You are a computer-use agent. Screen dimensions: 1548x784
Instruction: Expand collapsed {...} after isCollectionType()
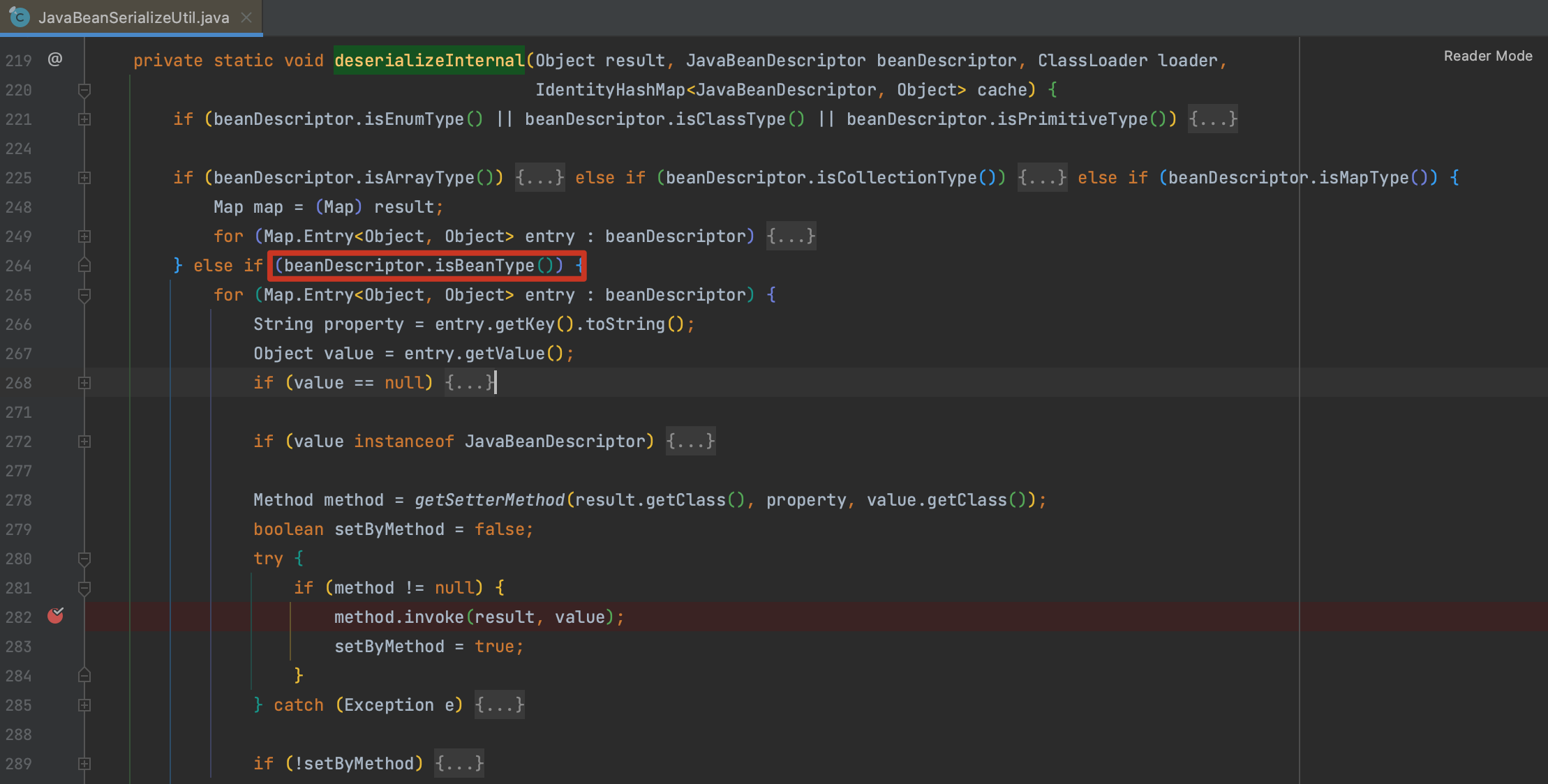pyautogui.click(x=1042, y=178)
